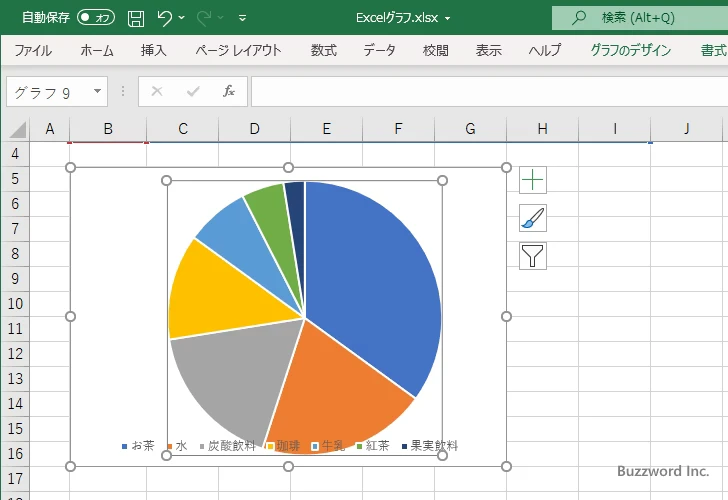Select column B header

pos(108,129)
